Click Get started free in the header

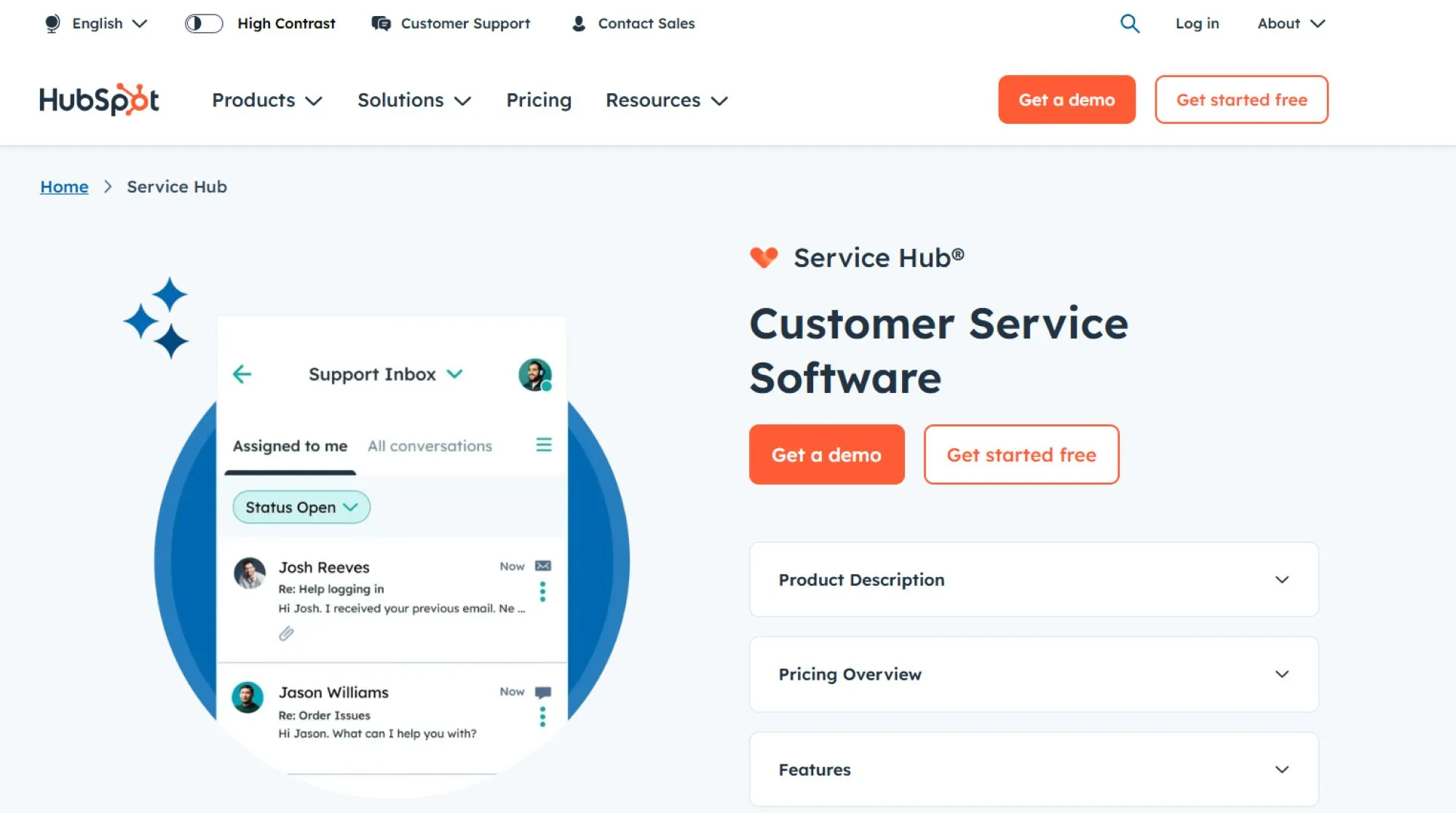(1241, 100)
